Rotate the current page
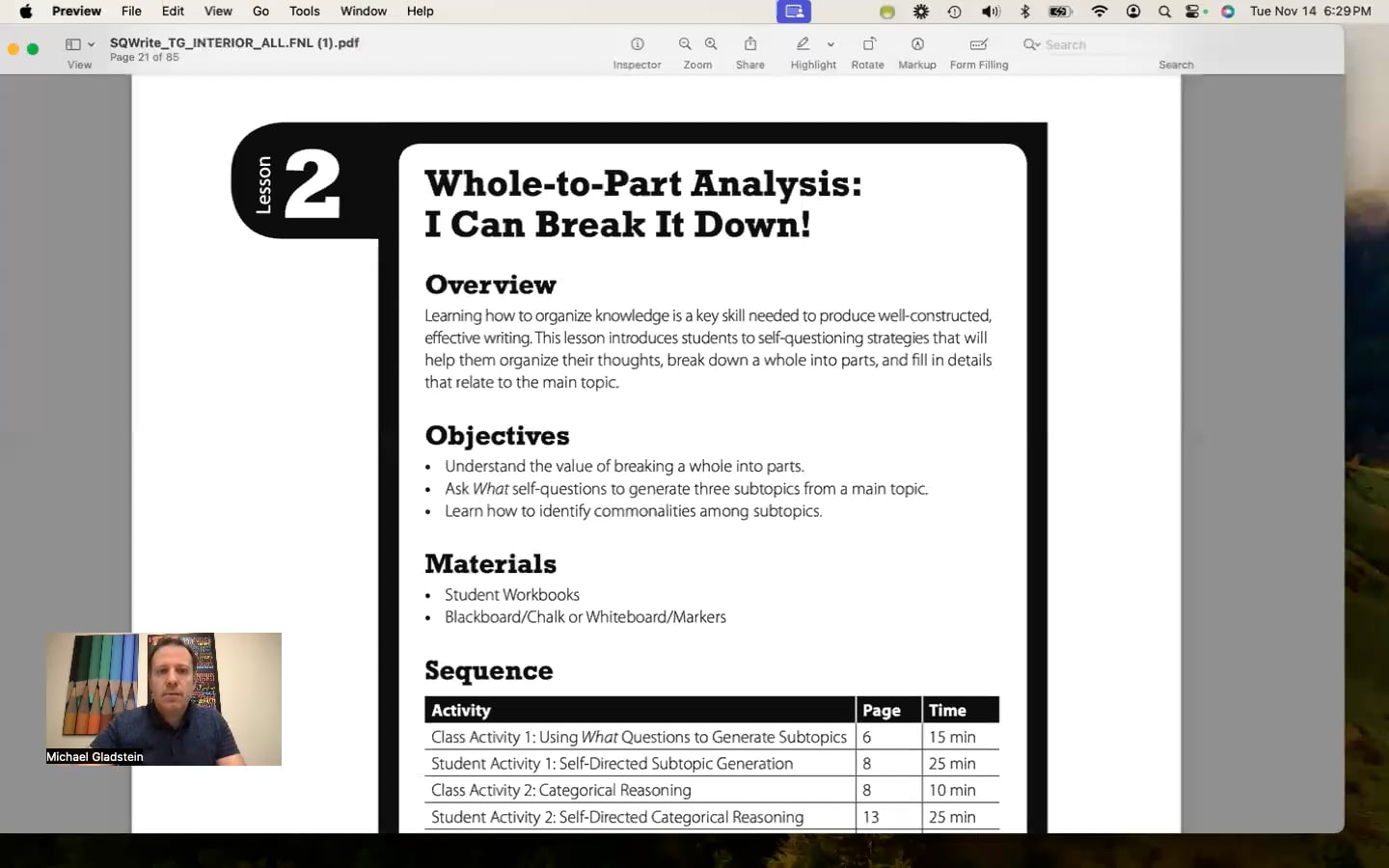Screen dimensions: 1389x868 [867, 44]
